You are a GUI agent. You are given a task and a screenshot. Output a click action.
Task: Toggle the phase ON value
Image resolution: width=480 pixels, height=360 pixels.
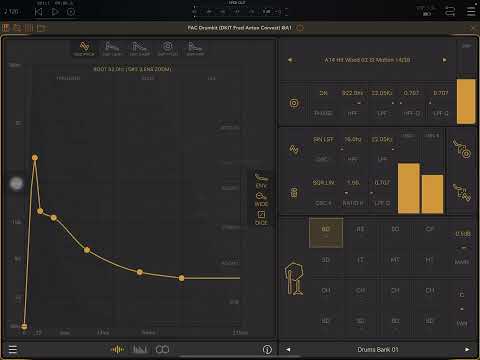[323, 93]
